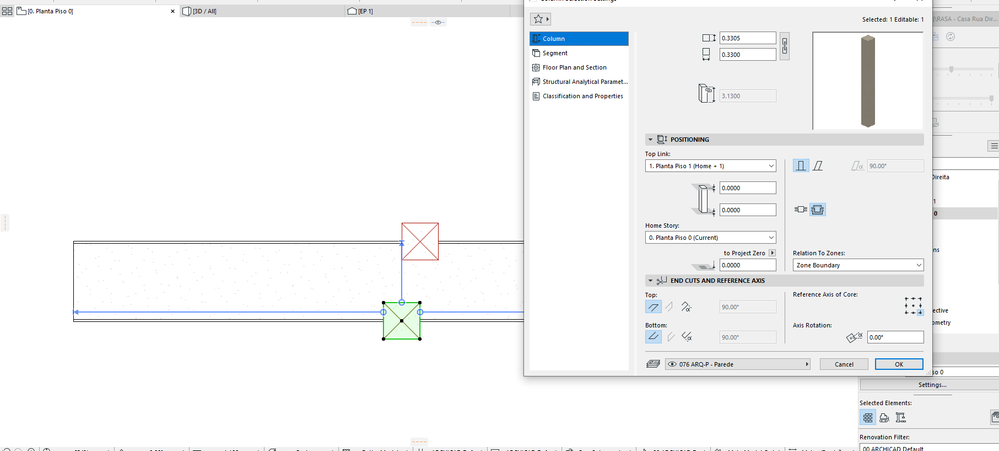Click the second Selected Elements icon
The width and height of the screenshot is (999, 451).
(x=884, y=417)
